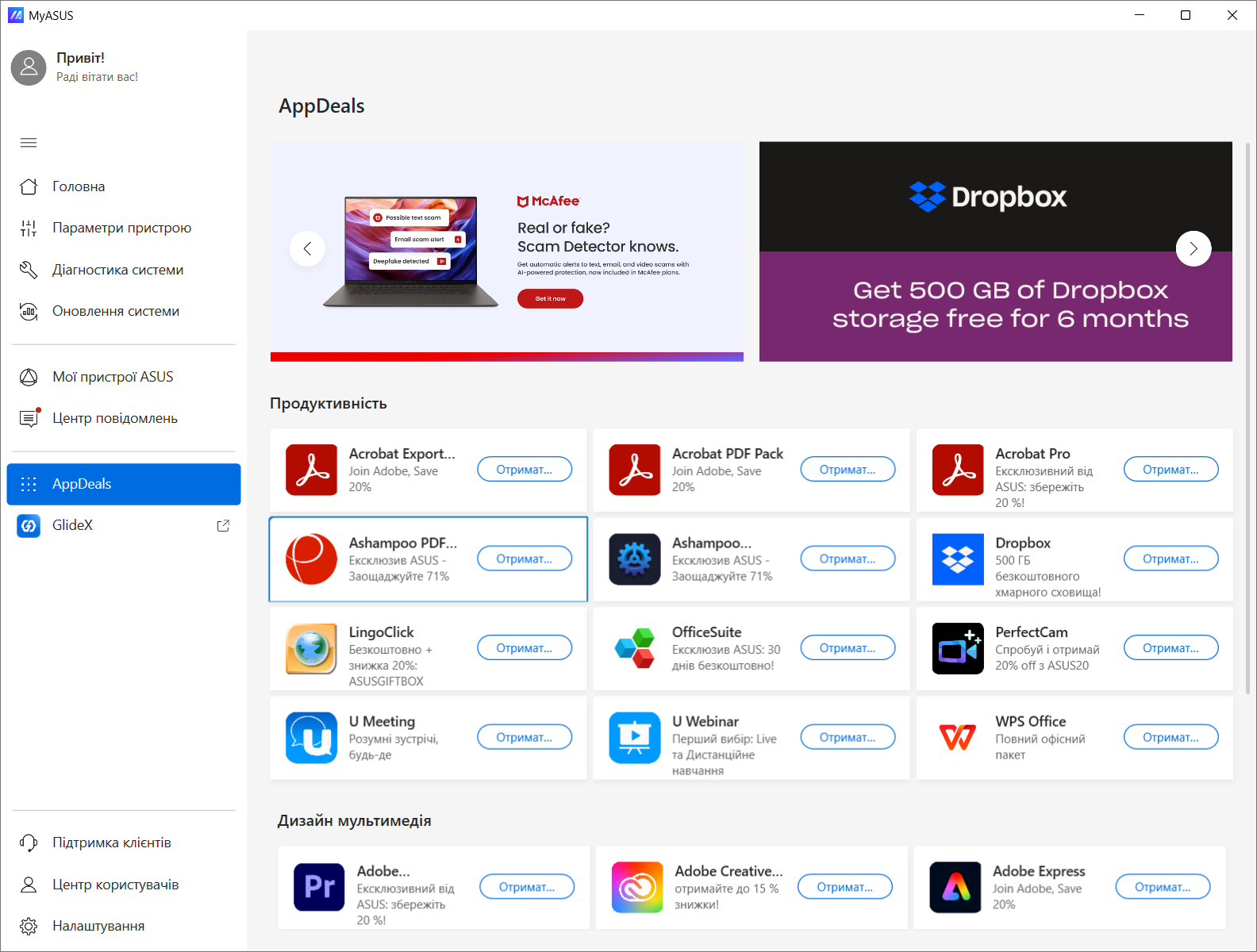Click the Ashampoo PDF red icon
Image resolution: width=1257 pixels, height=952 pixels.
tap(312, 559)
